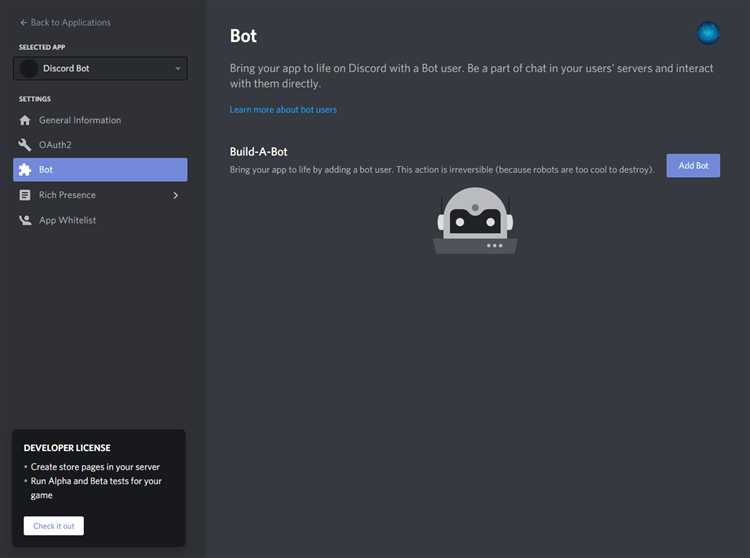Screen dimensions: 750x558
Task: Open App Whitelist settings
Action: pyautogui.click(x=100, y=220)
